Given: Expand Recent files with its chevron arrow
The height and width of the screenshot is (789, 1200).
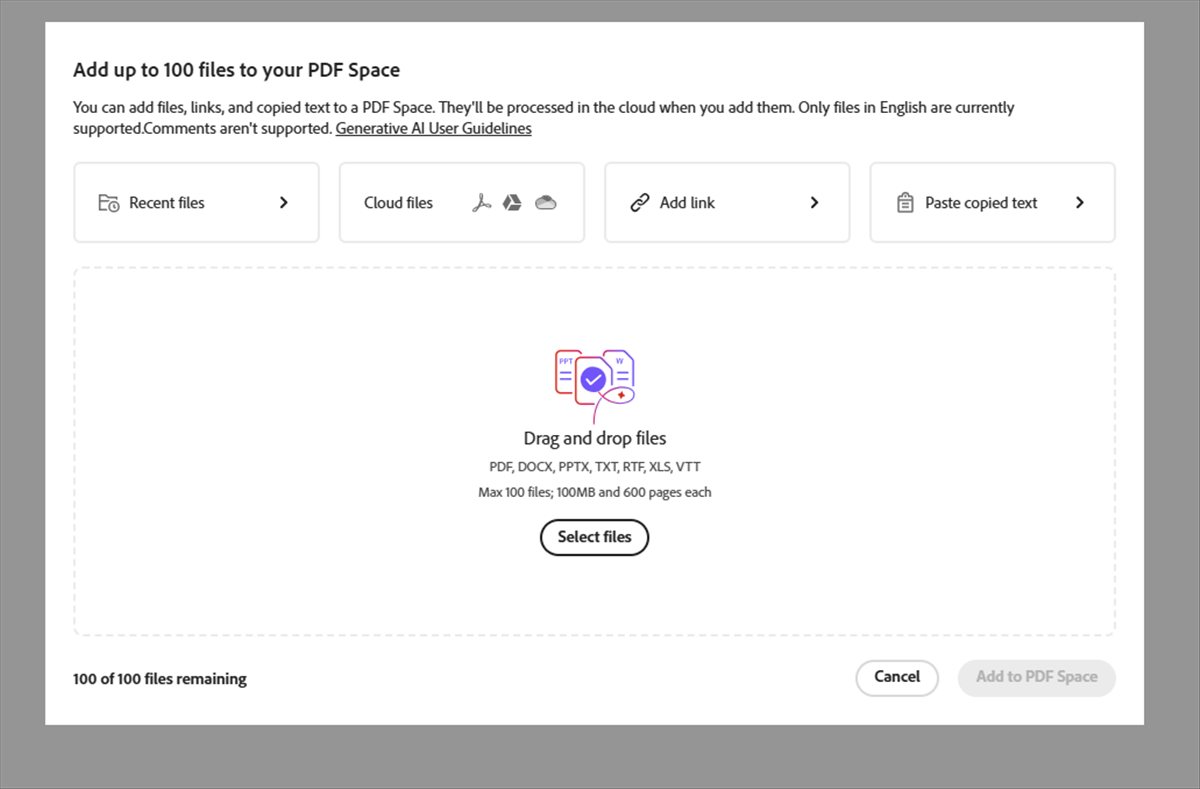Looking at the screenshot, I should point(284,203).
